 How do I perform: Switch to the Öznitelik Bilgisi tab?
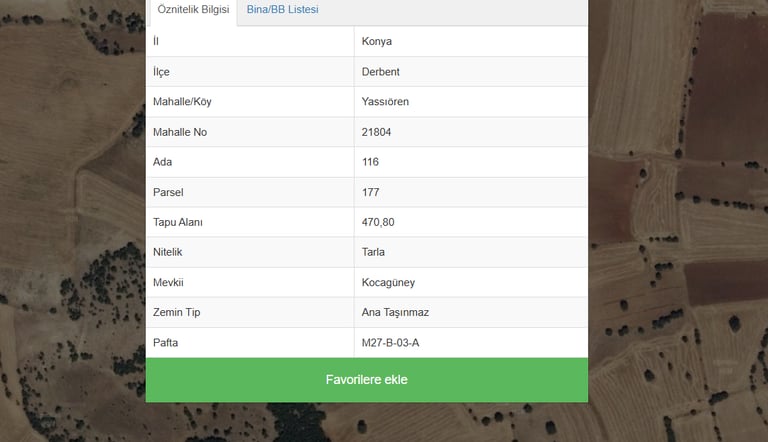(193, 10)
